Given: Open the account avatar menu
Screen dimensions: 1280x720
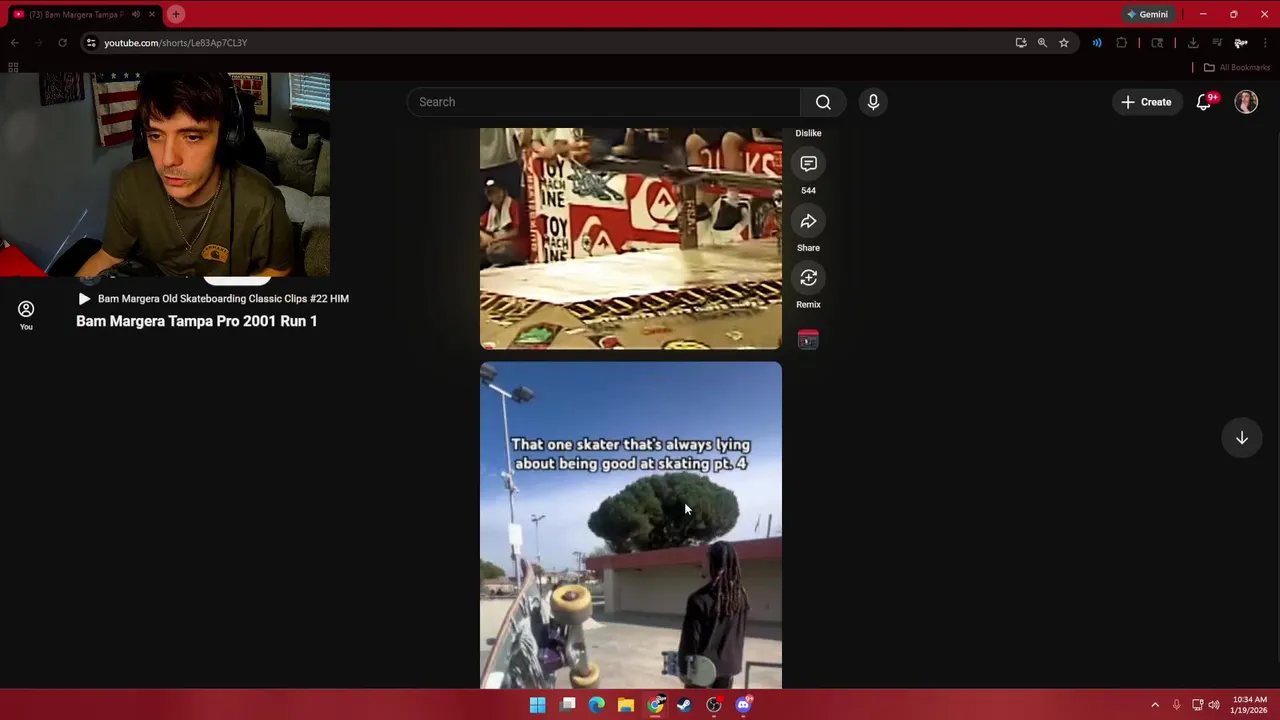Looking at the screenshot, I should (x=1246, y=102).
